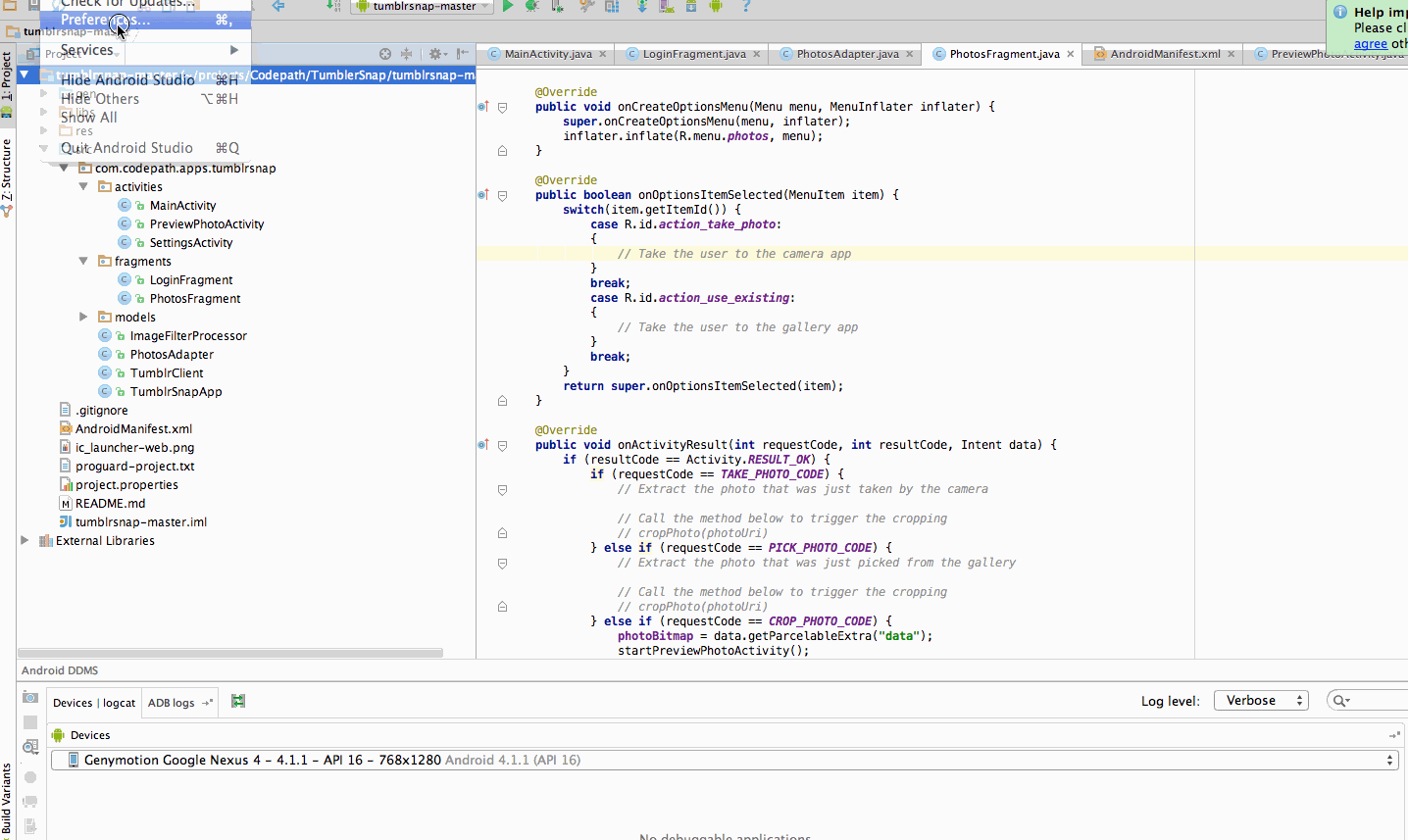
Task: Open the Services submenu
Action: [x=145, y=50]
